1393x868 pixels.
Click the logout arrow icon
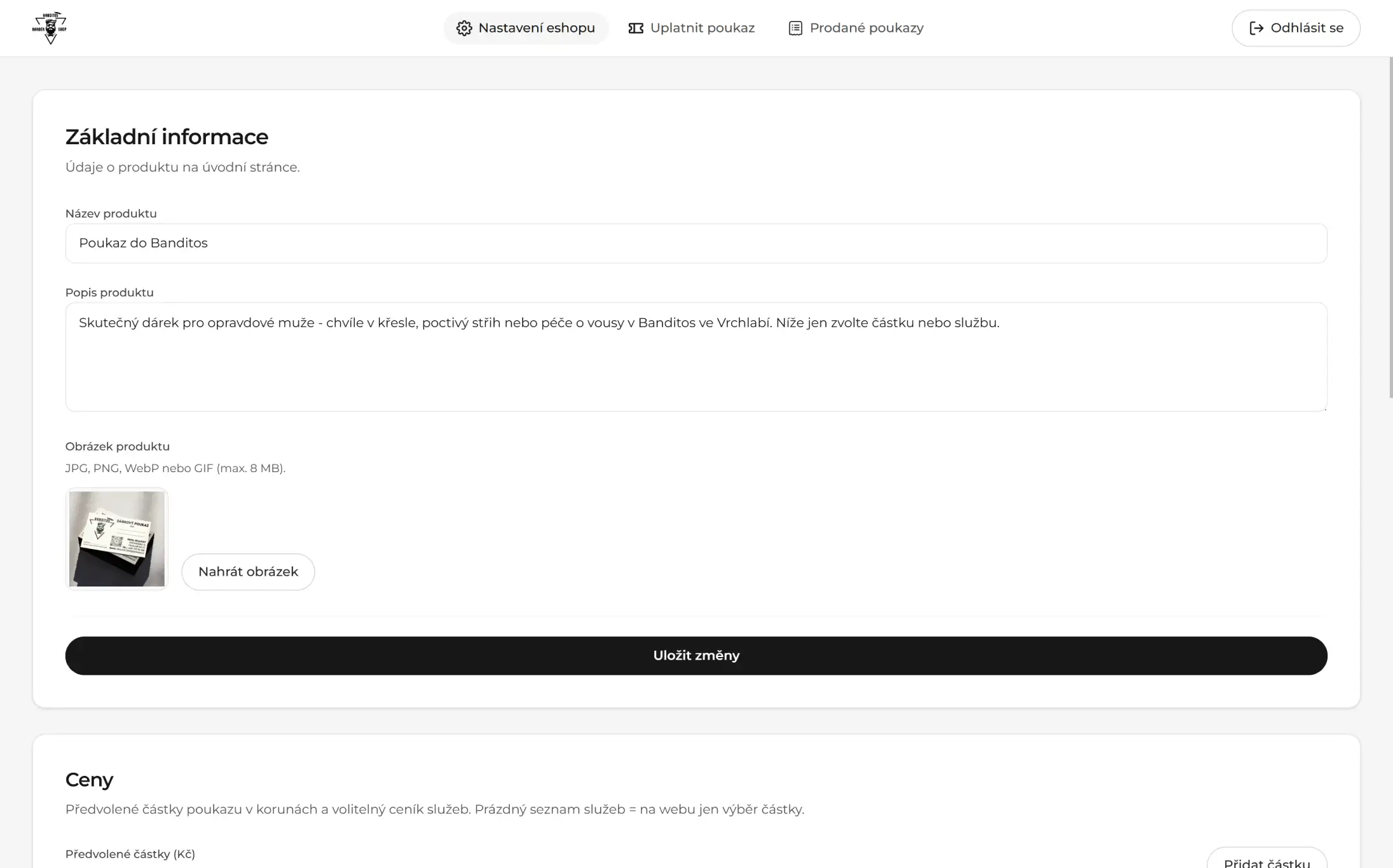pyautogui.click(x=1256, y=28)
